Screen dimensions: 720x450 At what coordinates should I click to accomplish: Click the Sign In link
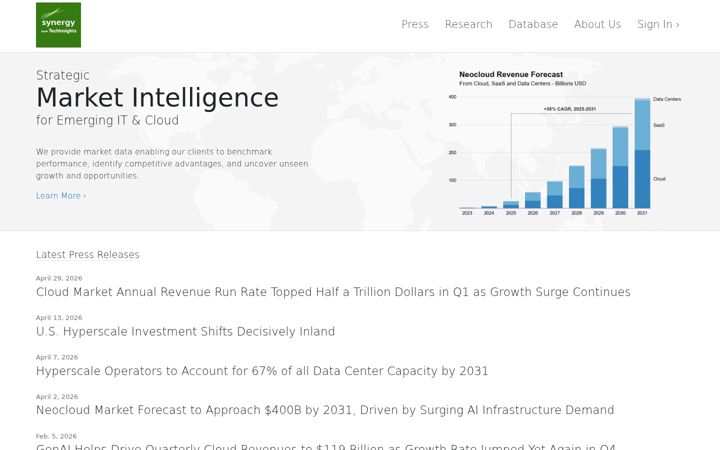pos(658,24)
